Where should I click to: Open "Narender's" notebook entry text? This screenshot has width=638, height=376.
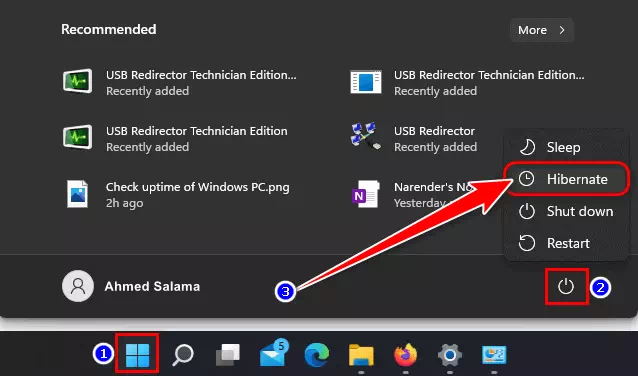click(423, 187)
